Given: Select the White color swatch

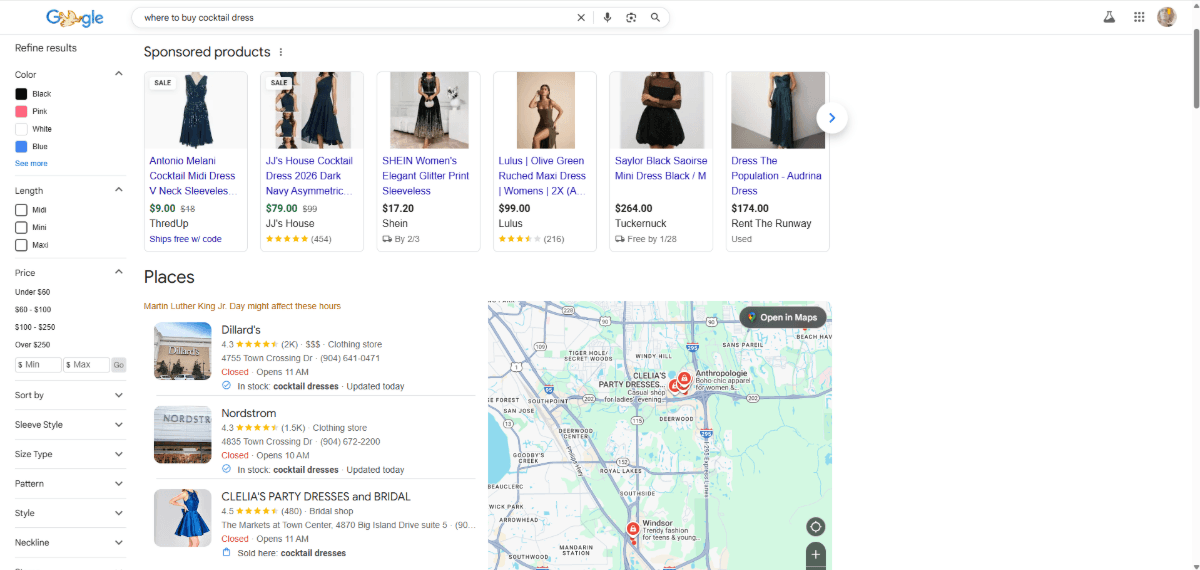Looking at the screenshot, I should tap(21, 129).
